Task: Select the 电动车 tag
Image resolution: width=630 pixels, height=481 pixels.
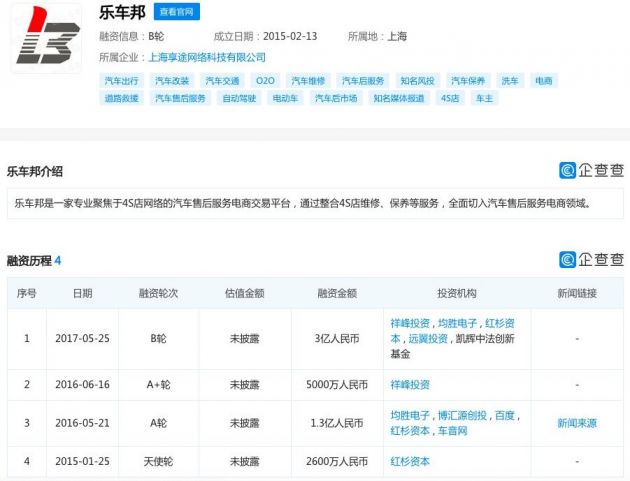Action: [285, 98]
